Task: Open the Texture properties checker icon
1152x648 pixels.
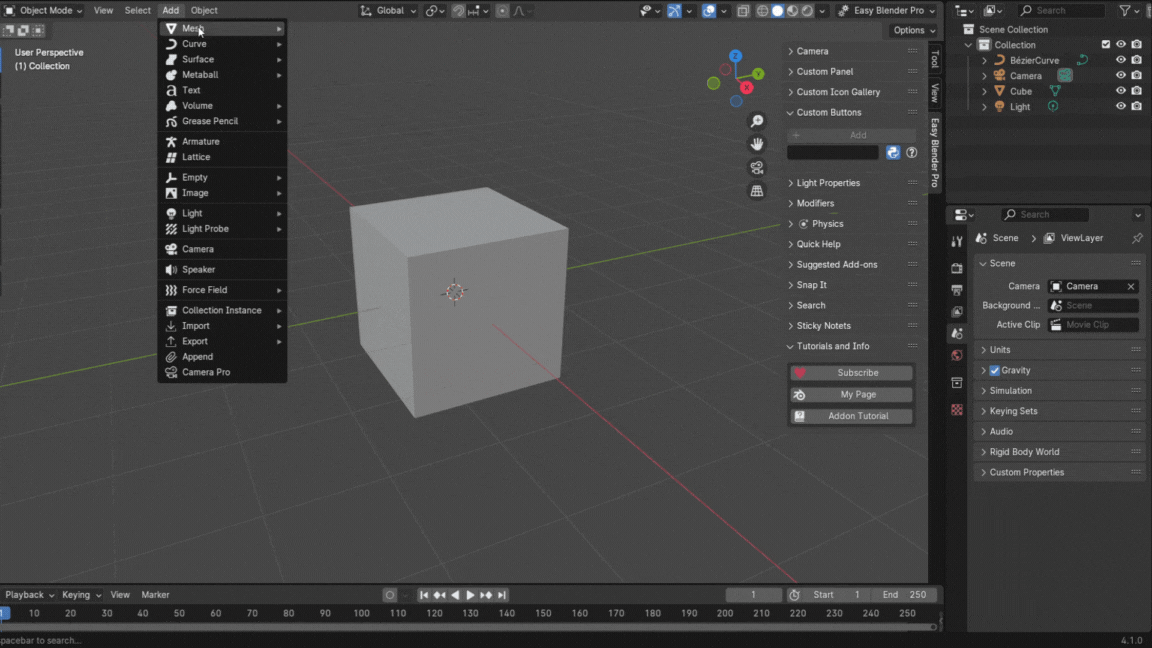Action: pos(957,410)
